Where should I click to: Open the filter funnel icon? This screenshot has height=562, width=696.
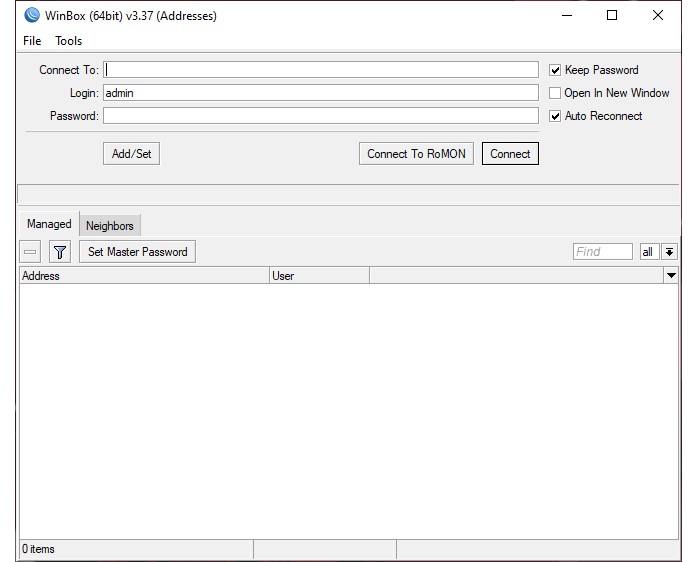[59, 252]
